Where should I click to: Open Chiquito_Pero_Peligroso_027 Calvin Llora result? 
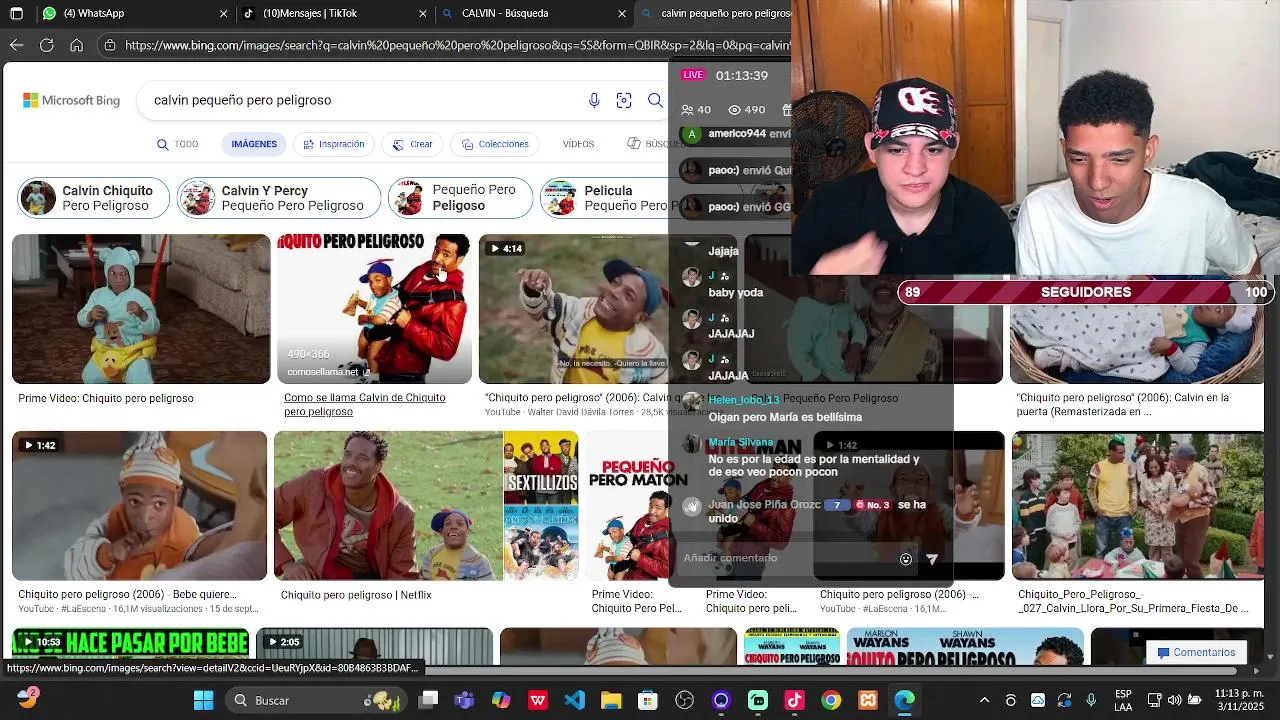coord(1133,601)
